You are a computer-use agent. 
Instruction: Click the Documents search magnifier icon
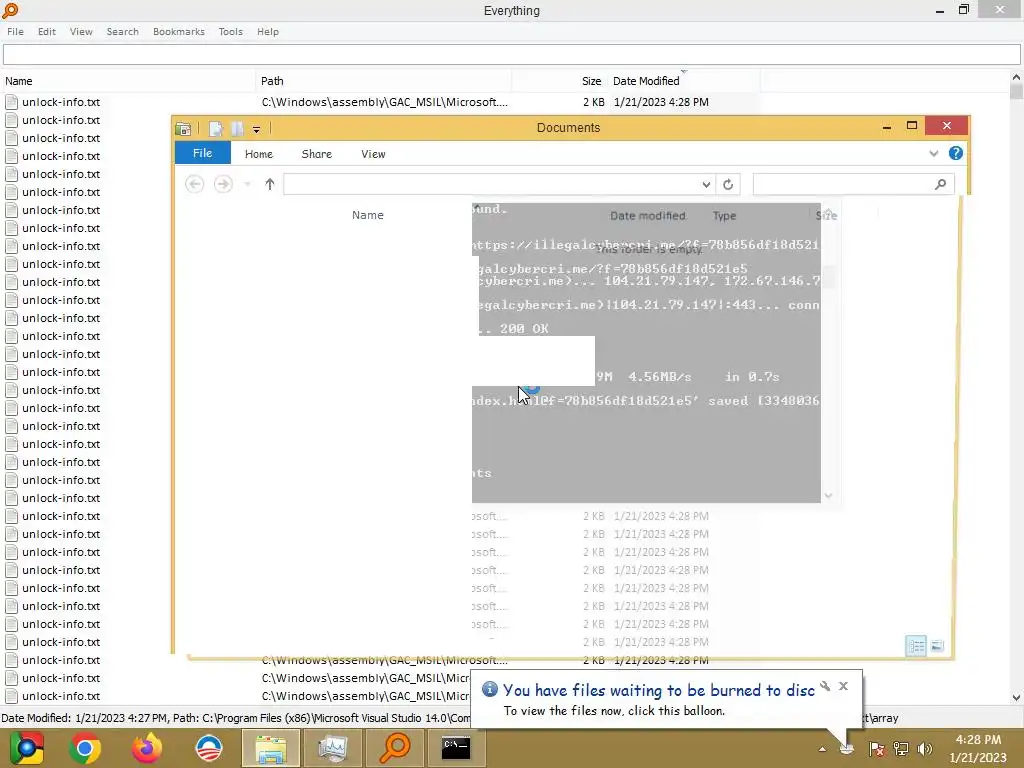pos(940,184)
